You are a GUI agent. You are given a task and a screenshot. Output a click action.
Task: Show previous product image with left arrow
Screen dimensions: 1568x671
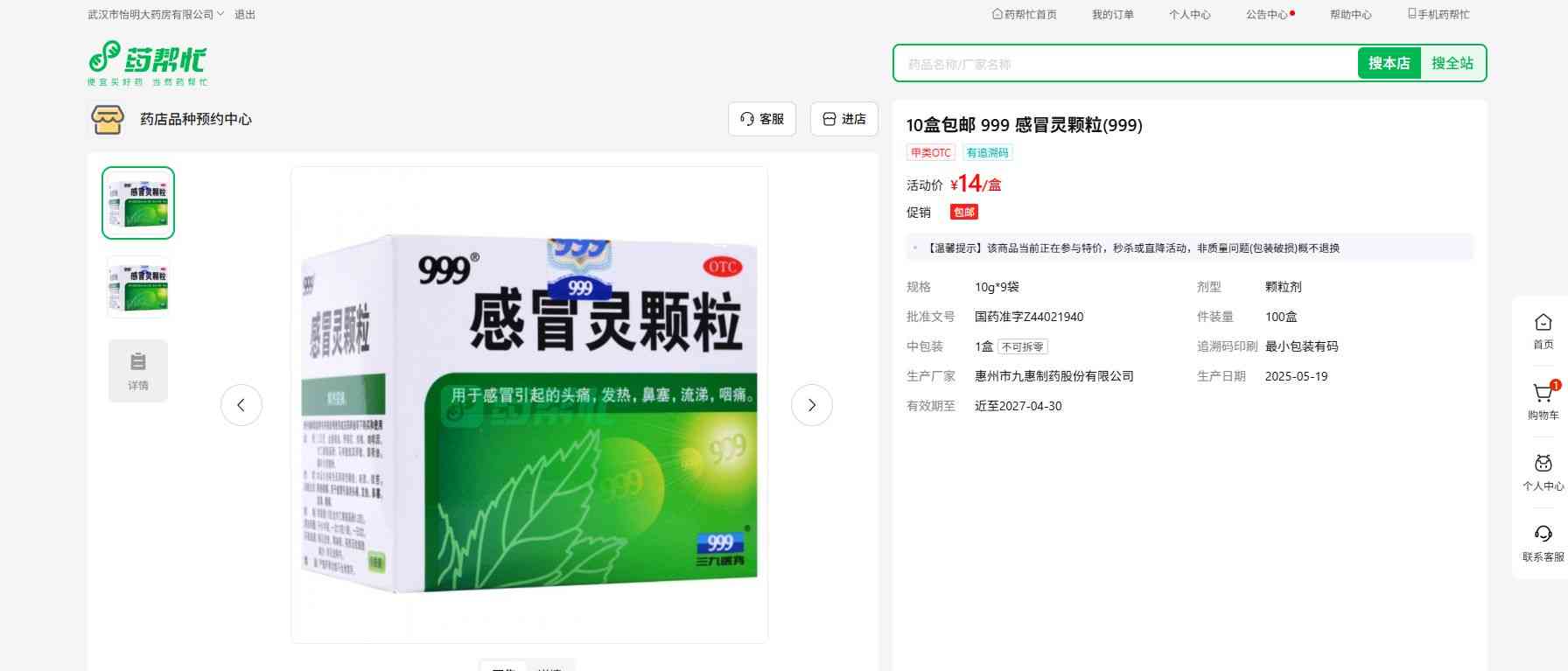241,405
